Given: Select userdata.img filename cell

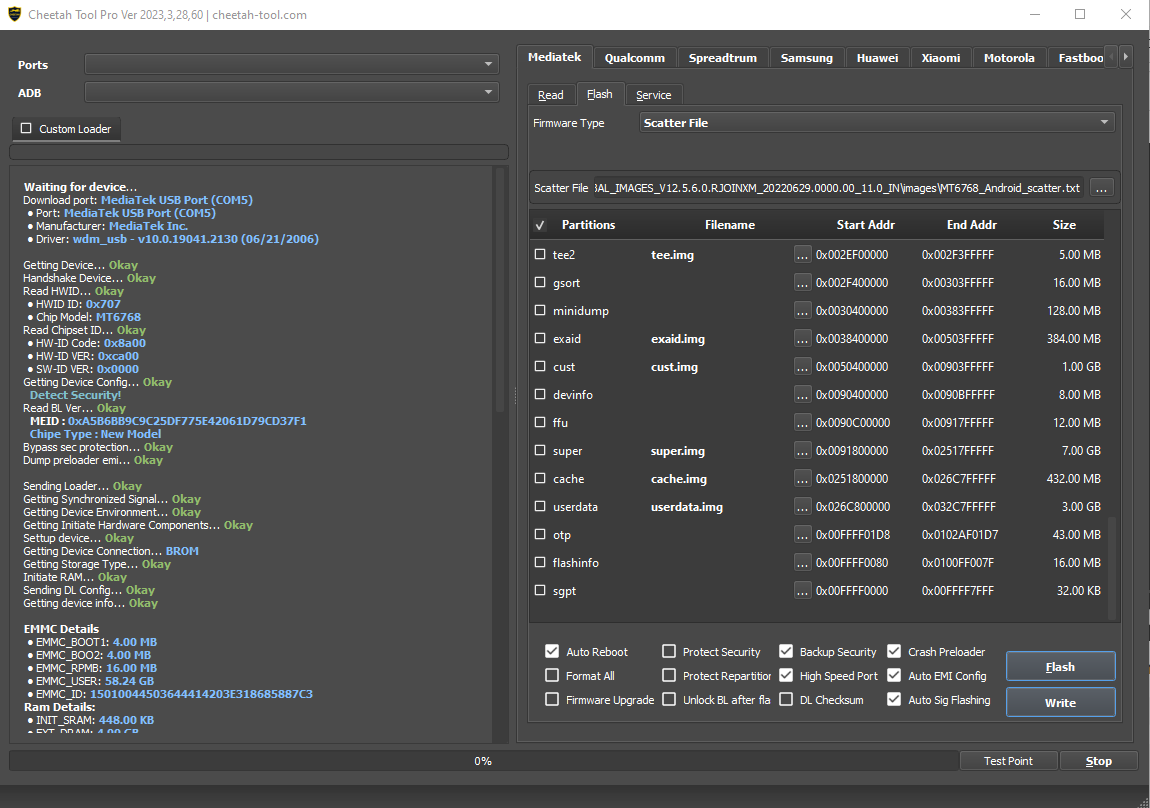Looking at the screenshot, I should point(687,507).
